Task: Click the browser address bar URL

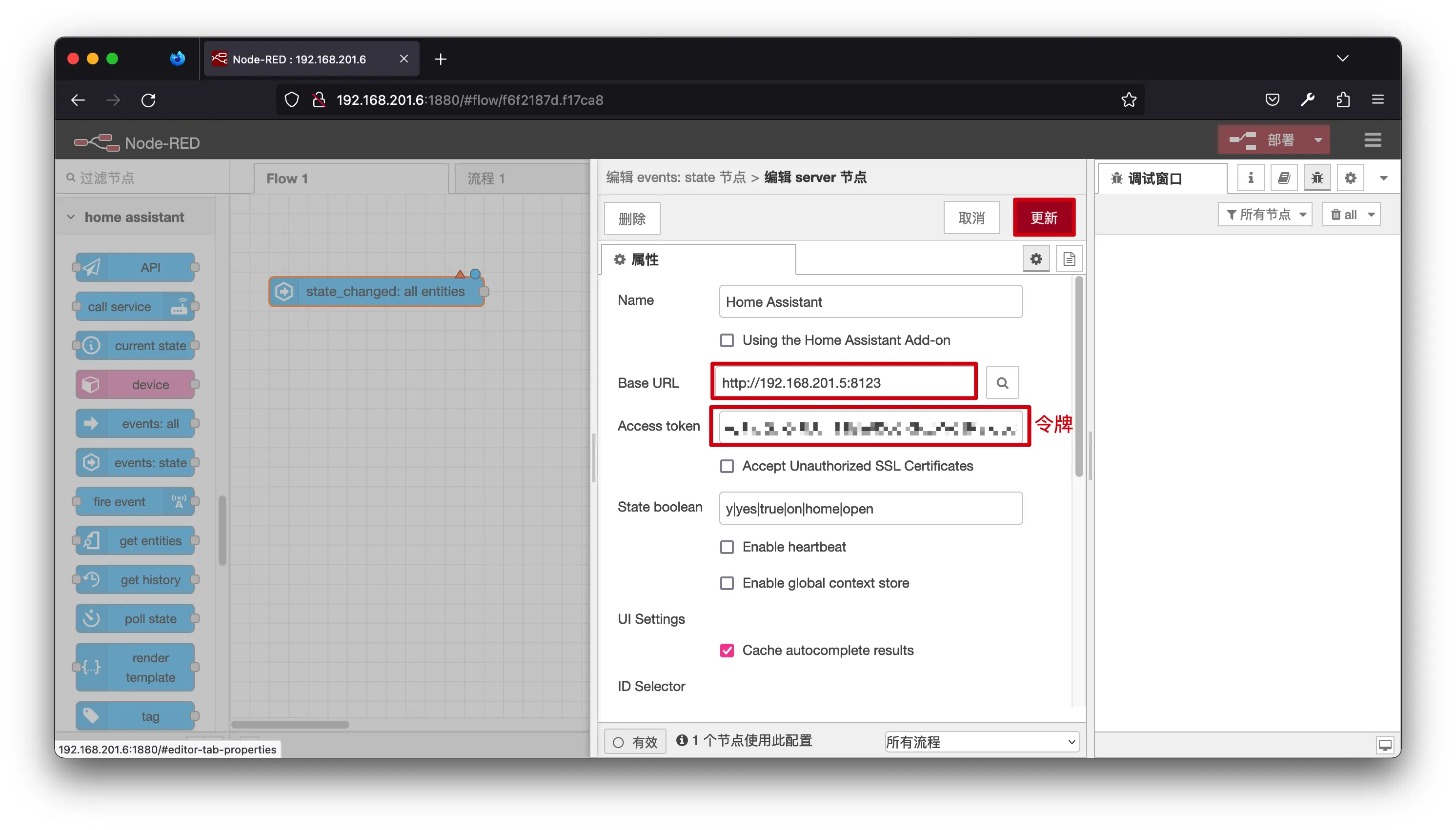Action: click(469, 100)
